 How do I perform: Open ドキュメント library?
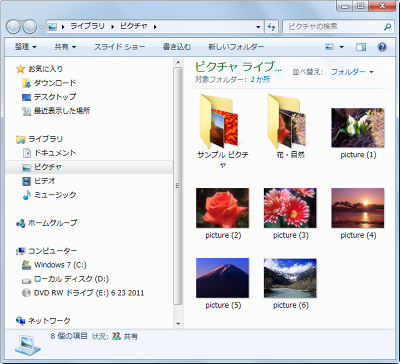click(x=55, y=153)
